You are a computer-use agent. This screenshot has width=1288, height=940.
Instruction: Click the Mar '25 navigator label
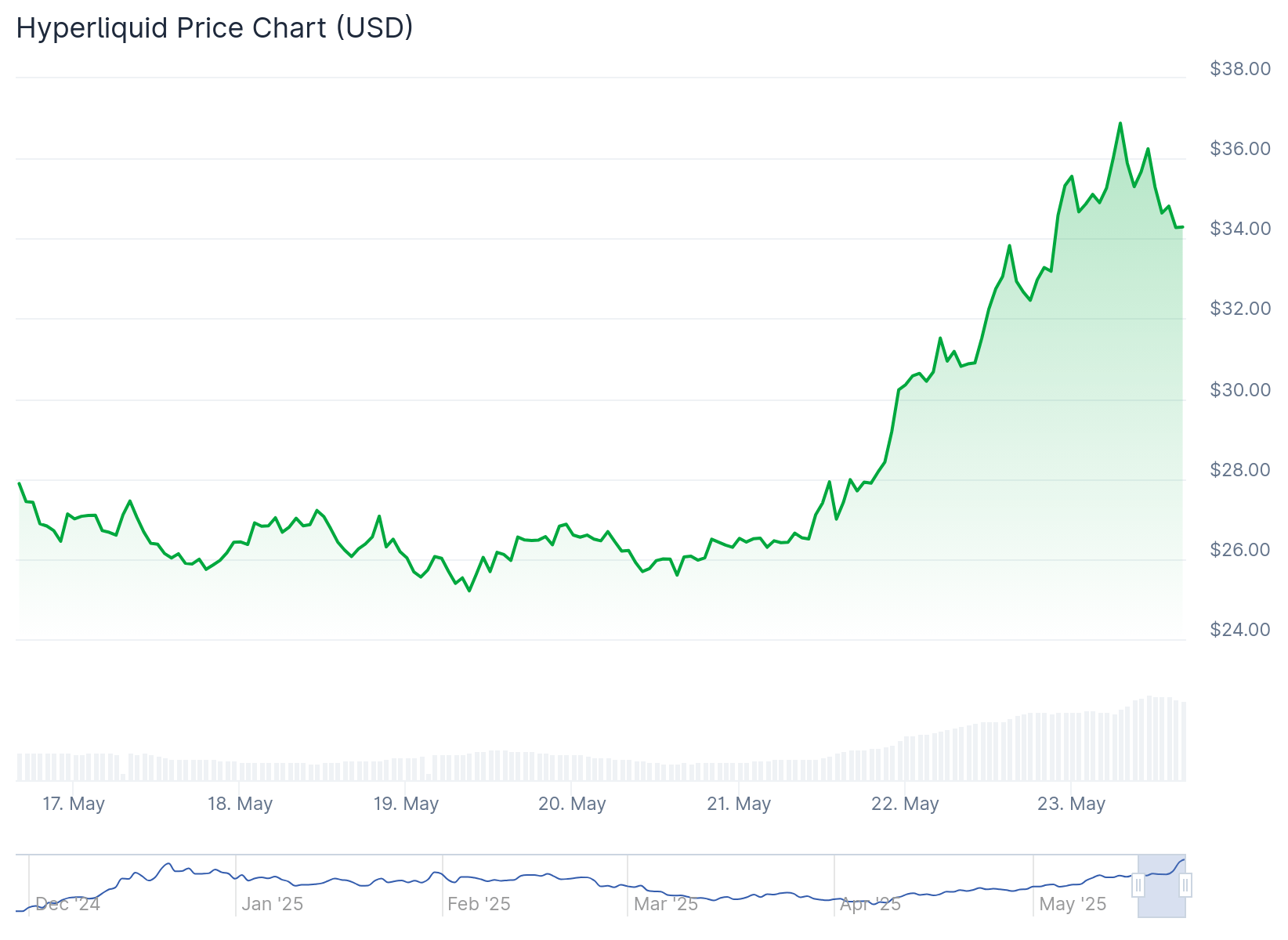(666, 904)
